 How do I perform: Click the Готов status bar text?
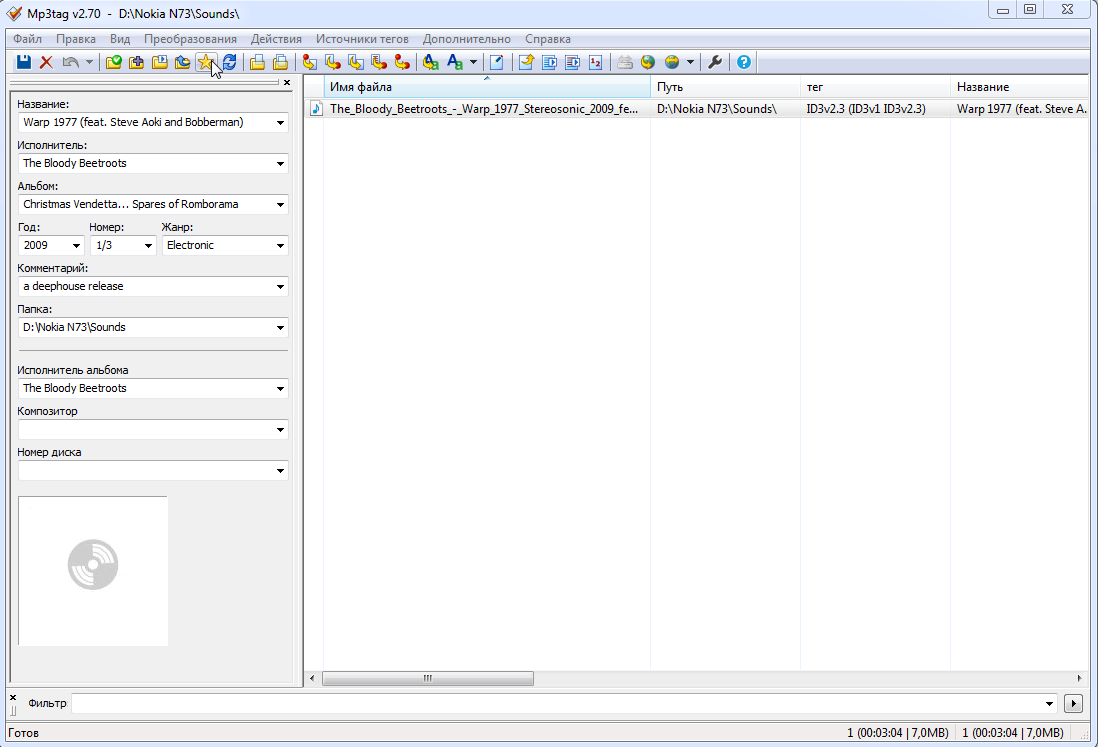pyautogui.click(x=24, y=733)
